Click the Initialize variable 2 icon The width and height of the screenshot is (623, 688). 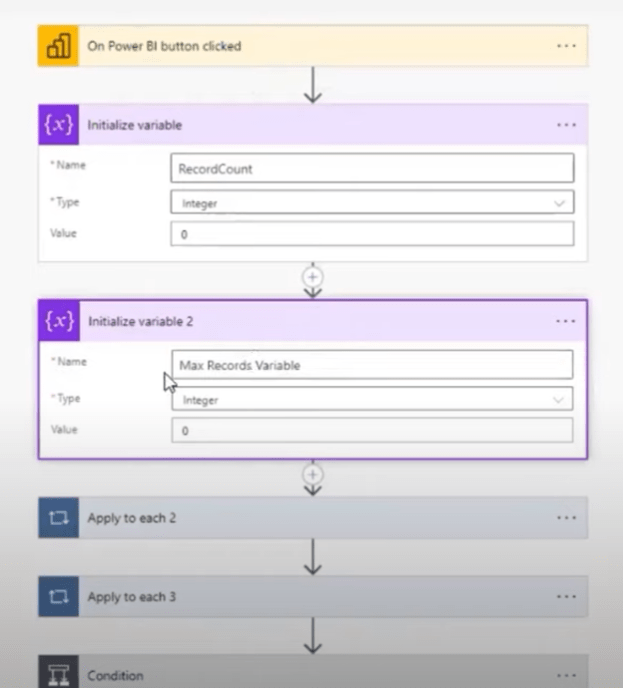(59, 321)
